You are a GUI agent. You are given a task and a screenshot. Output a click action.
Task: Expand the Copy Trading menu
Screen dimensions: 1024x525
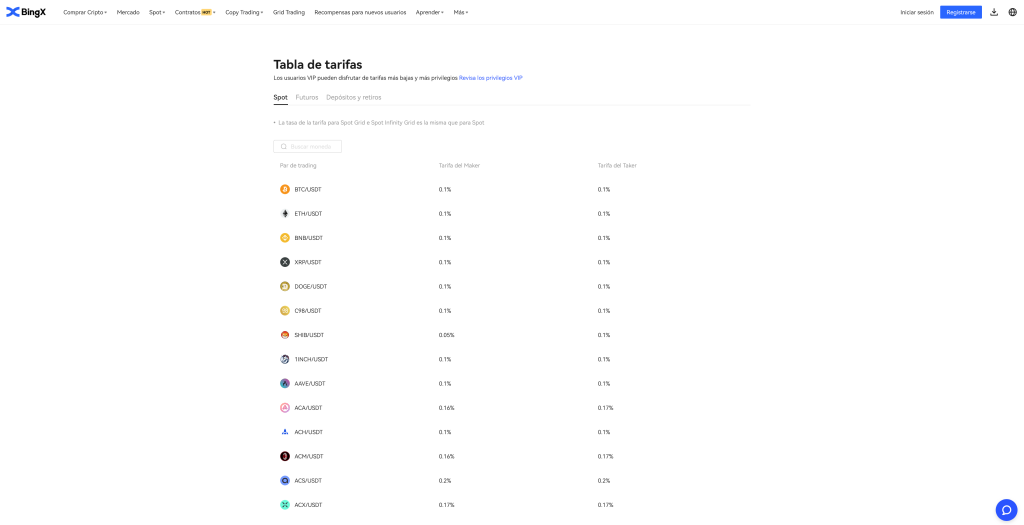click(244, 12)
